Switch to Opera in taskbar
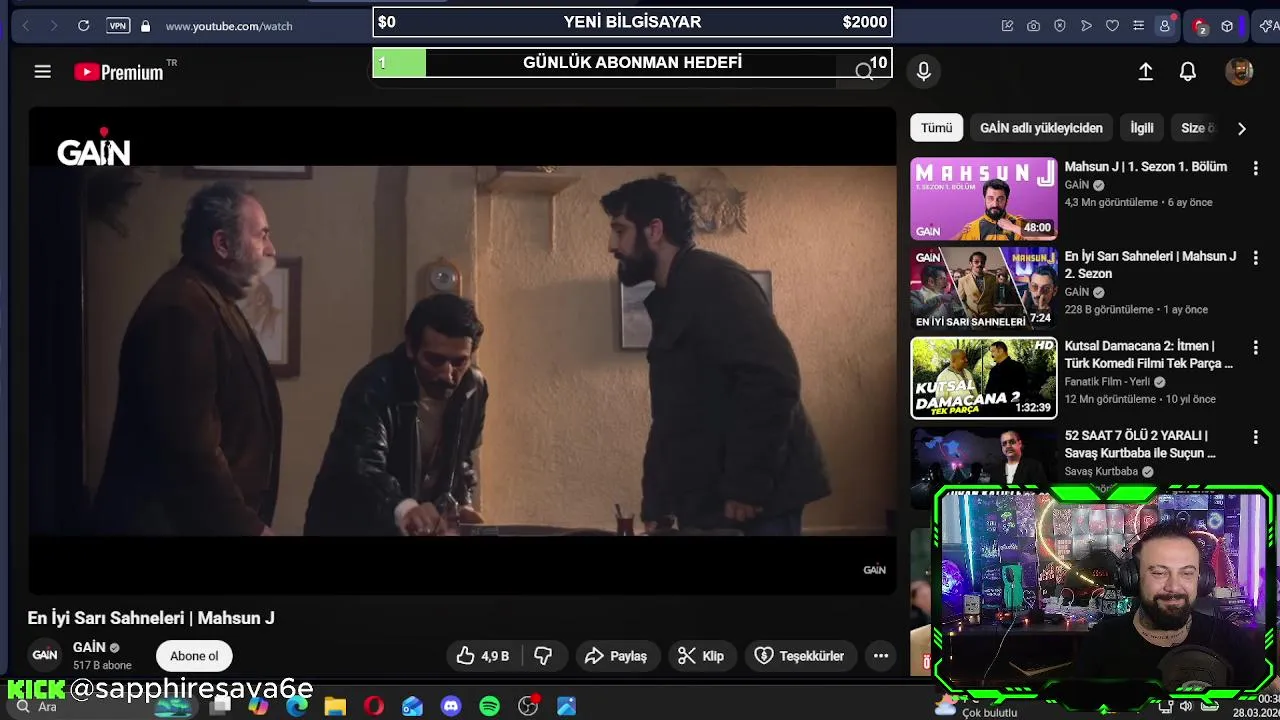Image resolution: width=1280 pixels, height=720 pixels. click(374, 706)
